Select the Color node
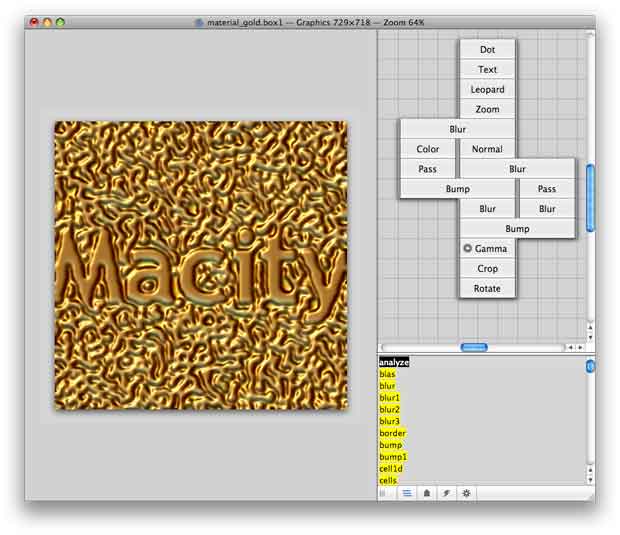The image size is (620, 535). [428, 149]
